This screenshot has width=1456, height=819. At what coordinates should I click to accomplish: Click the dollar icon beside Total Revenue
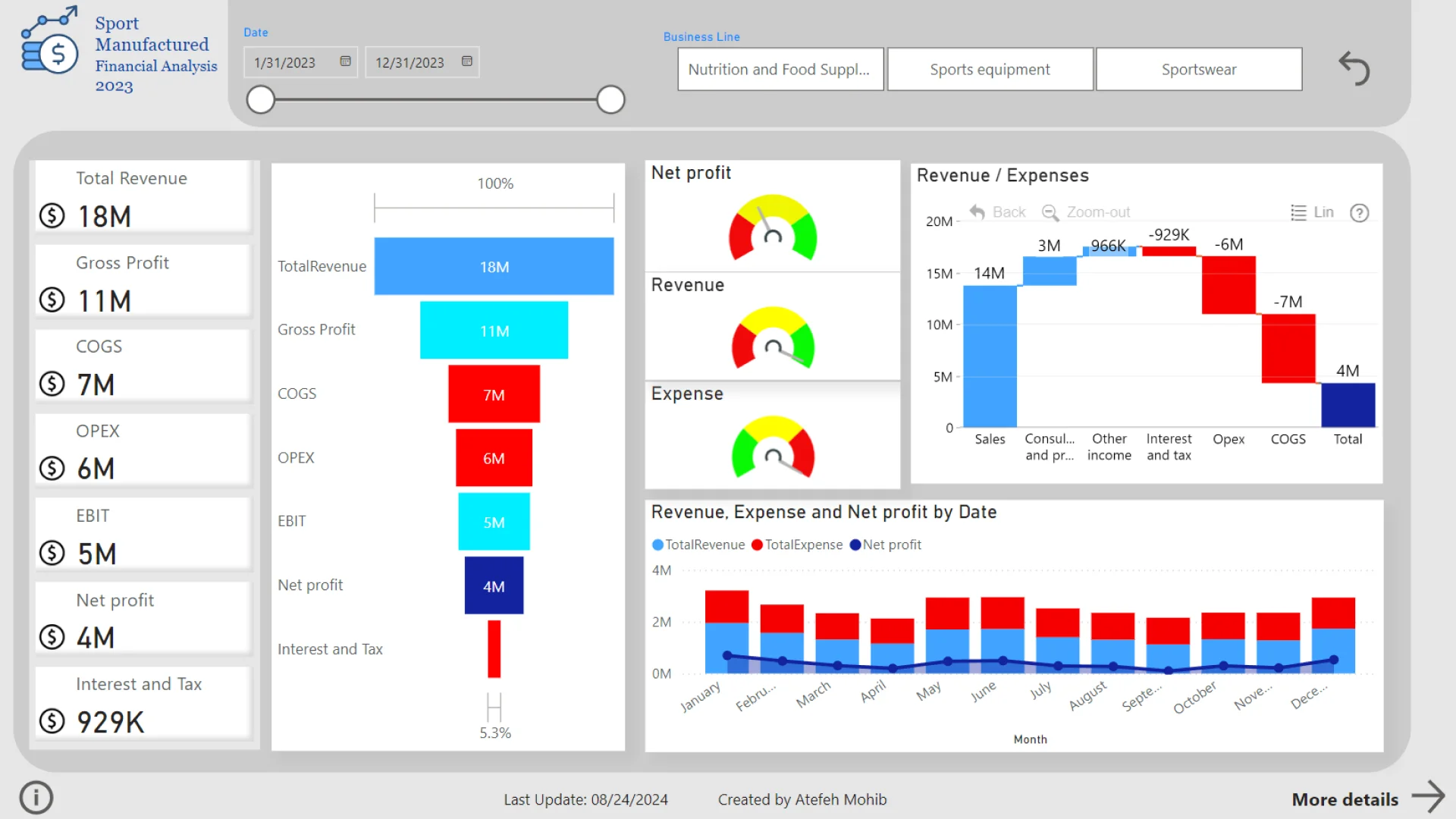(x=52, y=216)
